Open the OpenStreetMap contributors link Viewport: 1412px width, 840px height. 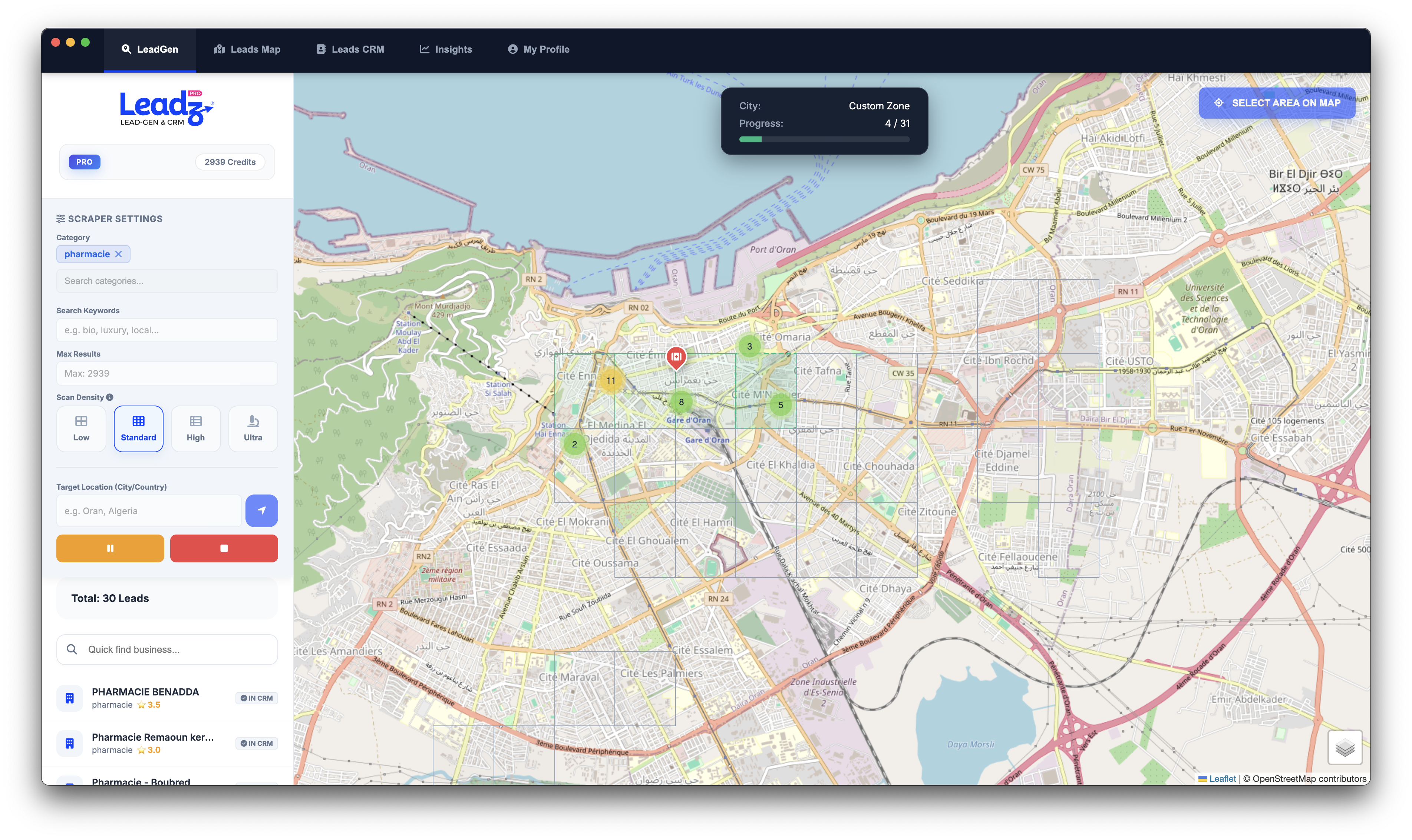click(1305, 778)
